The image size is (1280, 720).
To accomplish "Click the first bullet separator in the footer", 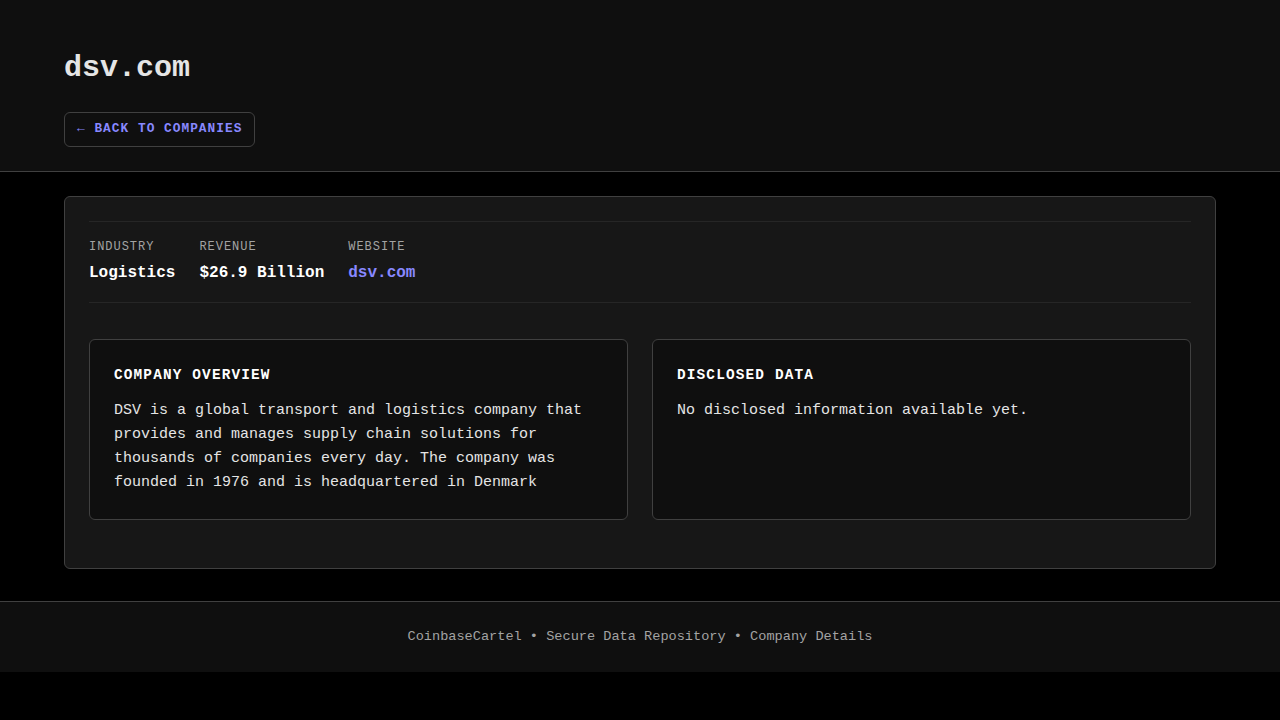I will (534, 636).
